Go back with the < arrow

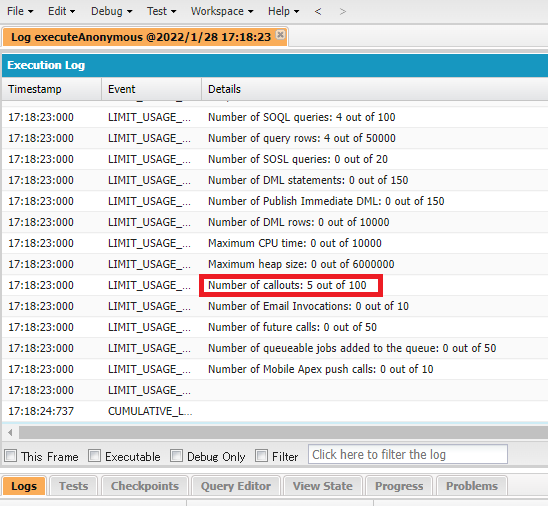[318, 12]
